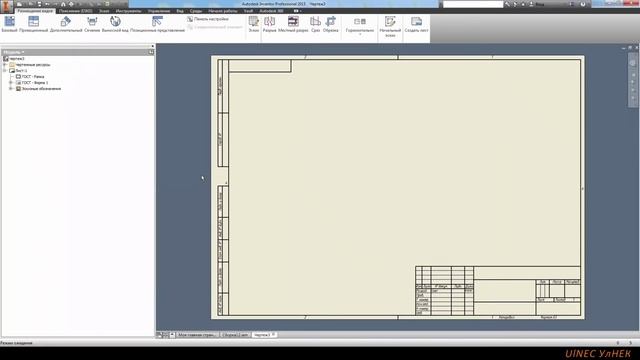Expand the Чертежные ресурсы folder
This screenshot has height=360, width=640.
(x=5, y=65)
